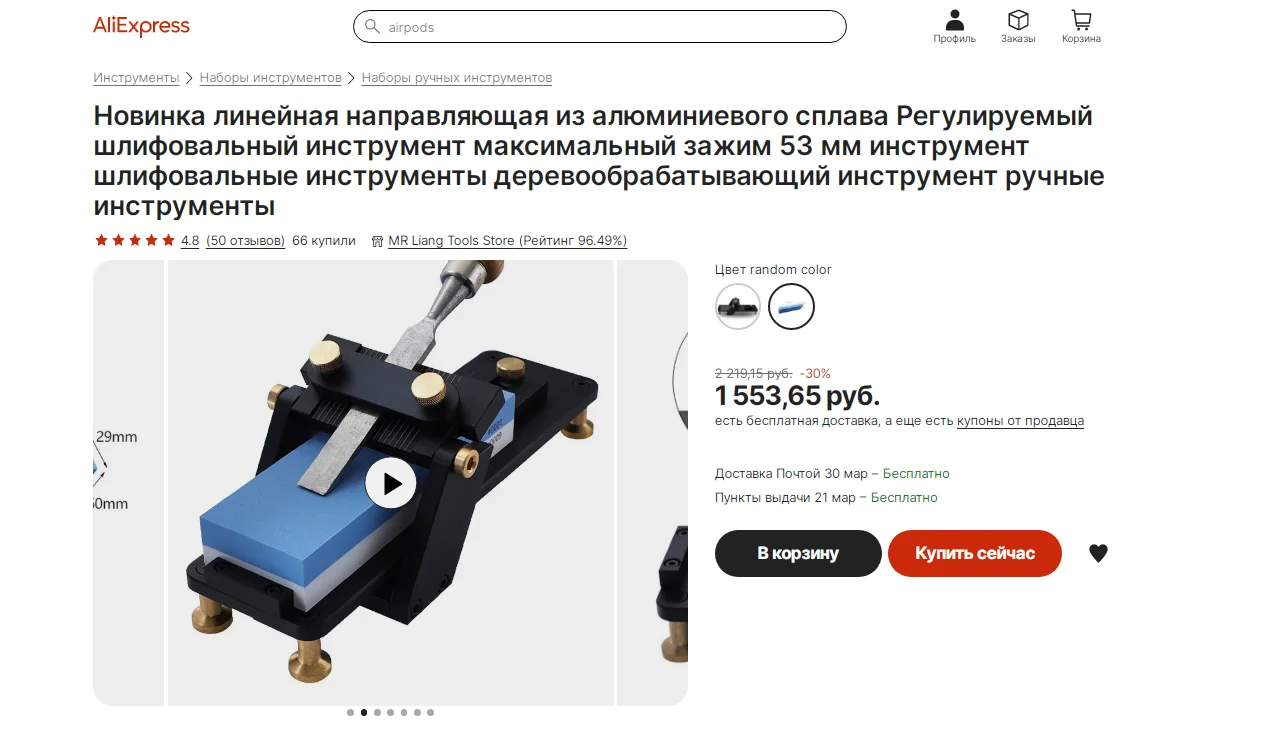The width and height of the screenshot is (1270, 734).
Task: Play the product video
Action: point(390,484)
